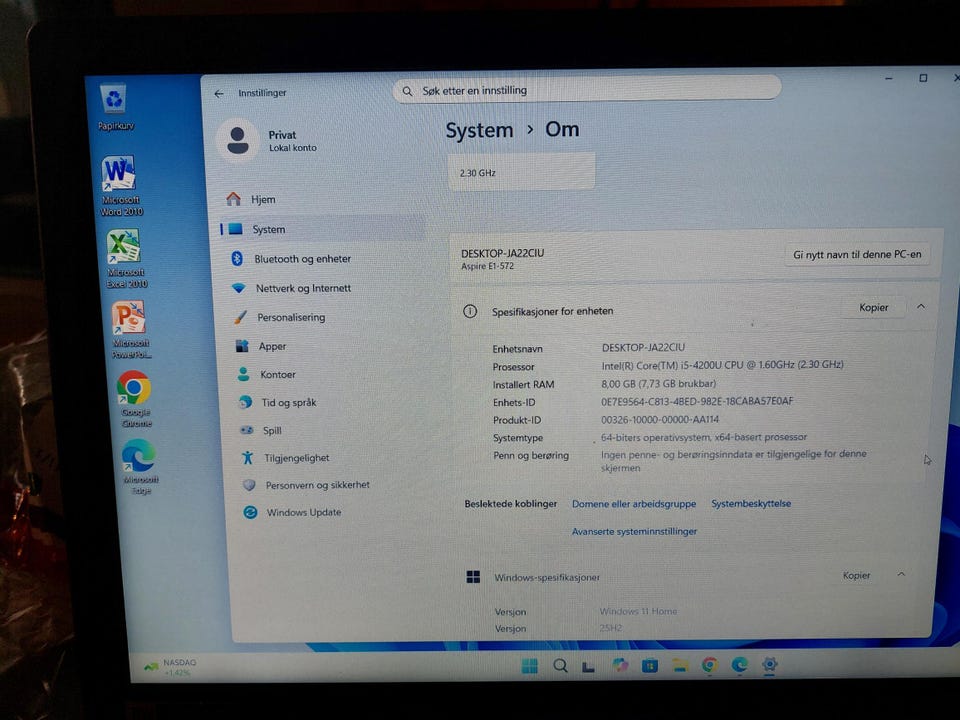Maximize the Settings window
960x720 pixels.
click(923, 78)
